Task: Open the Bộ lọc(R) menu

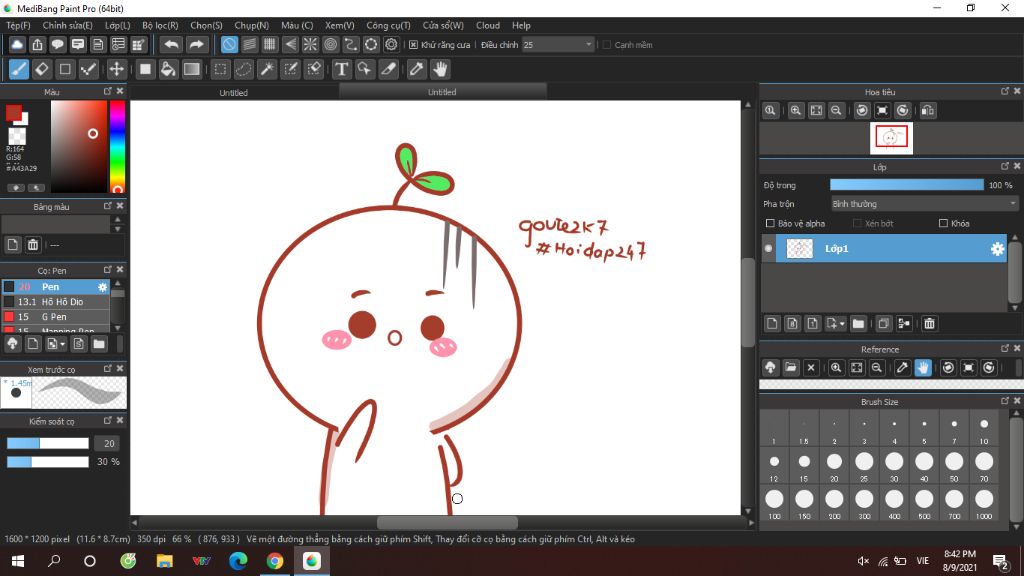Action: pyautogui.click(x=160, y=25)
